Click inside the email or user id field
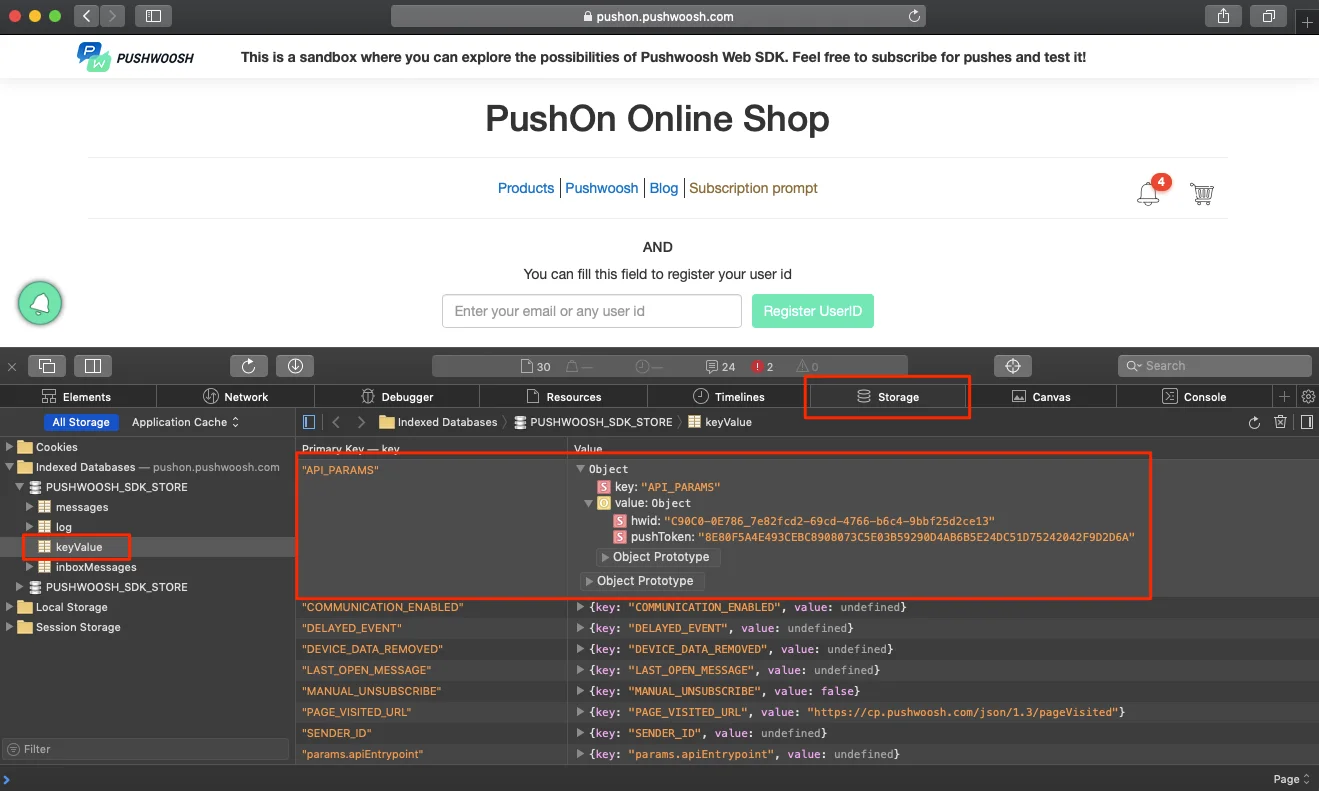The image size is (1319, 791). coord(591,311)
